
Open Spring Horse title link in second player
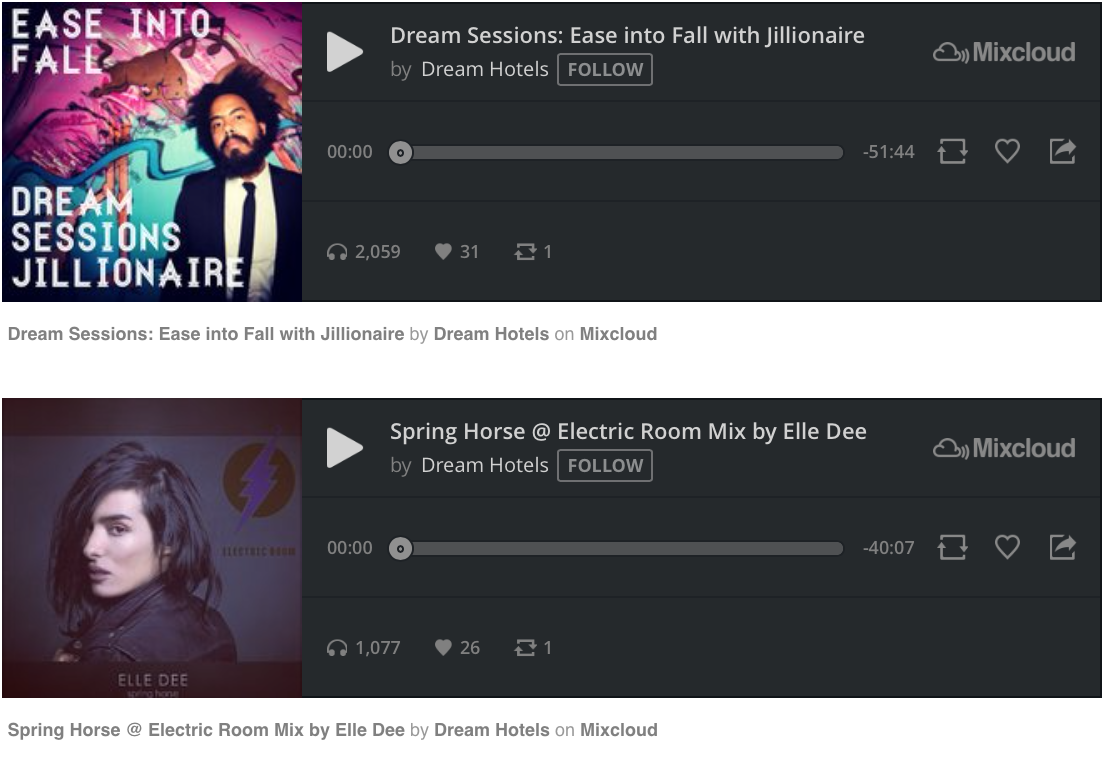tap(628, 431)
